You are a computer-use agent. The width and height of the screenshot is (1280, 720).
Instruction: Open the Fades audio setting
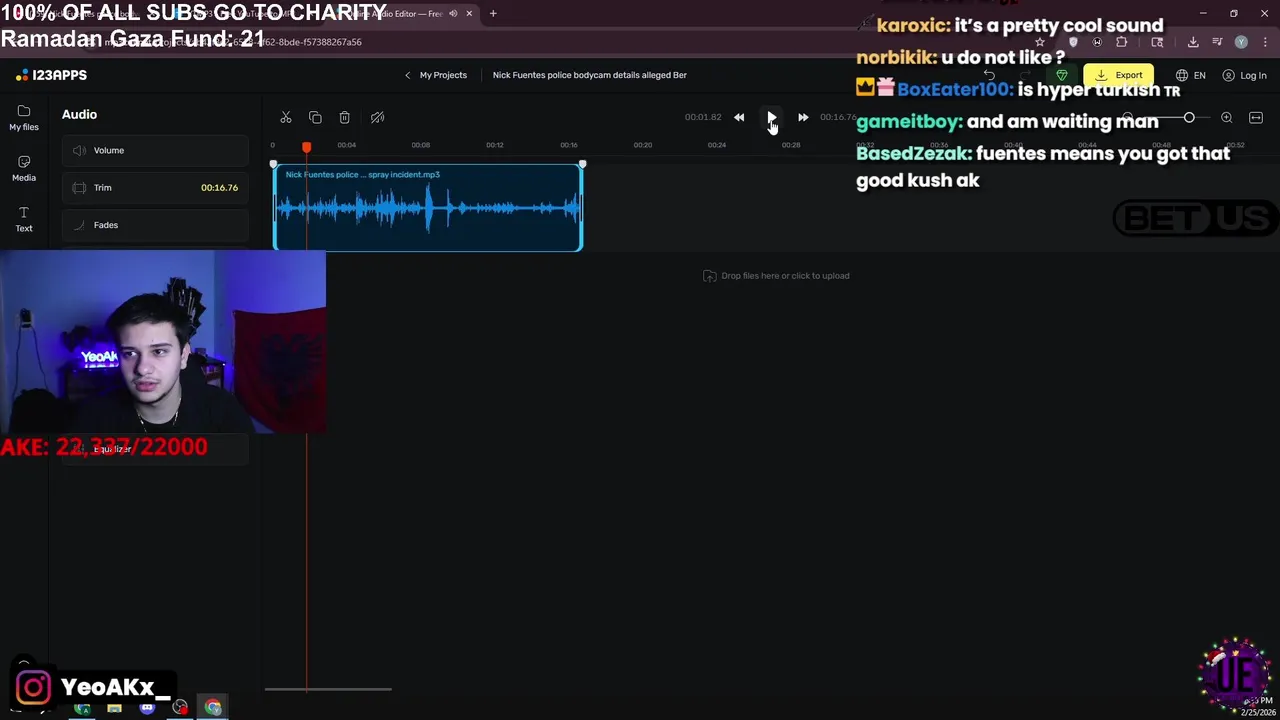click(x=155, y=225)
